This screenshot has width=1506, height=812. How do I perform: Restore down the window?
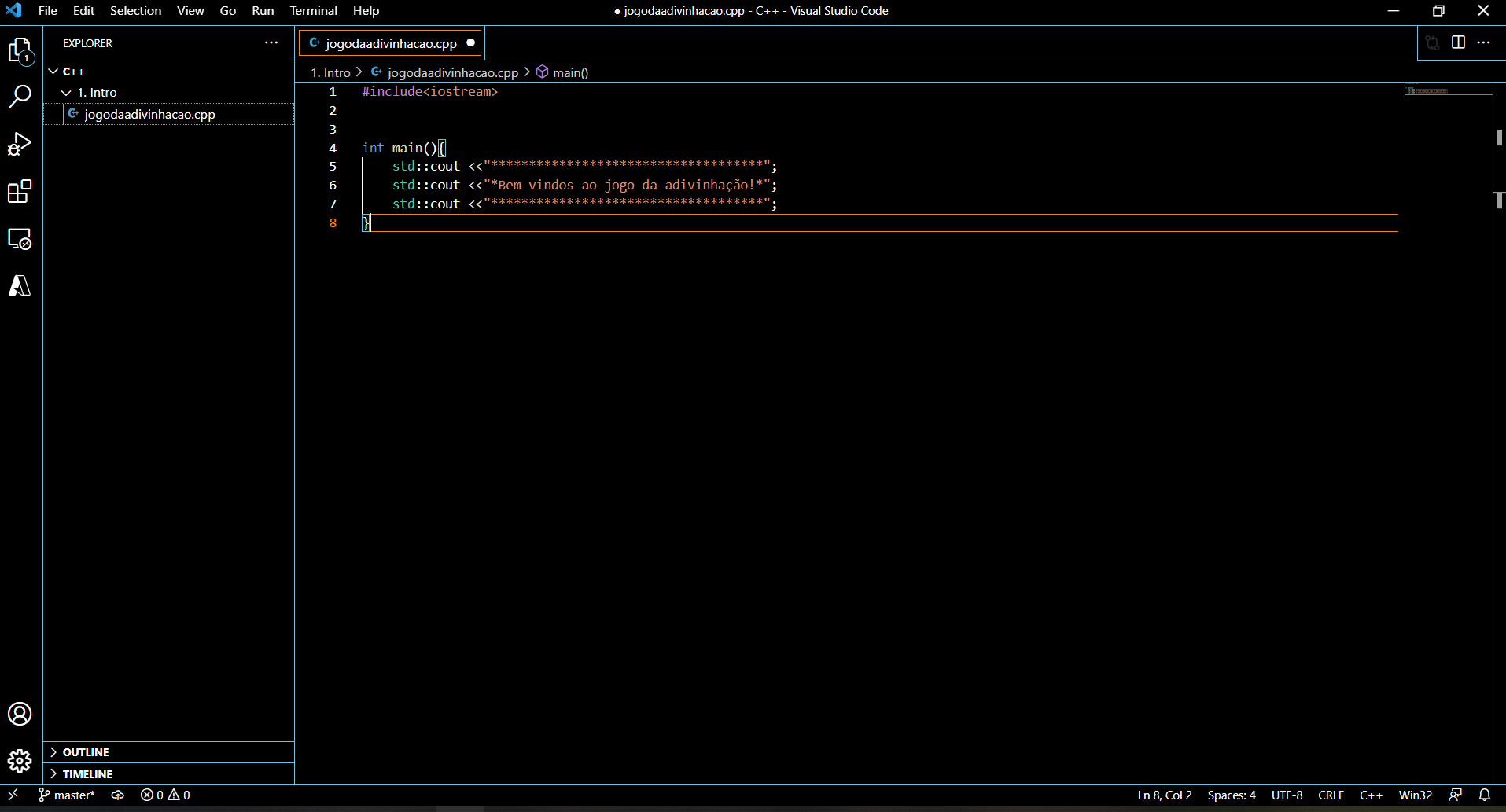click(1438, 10)
